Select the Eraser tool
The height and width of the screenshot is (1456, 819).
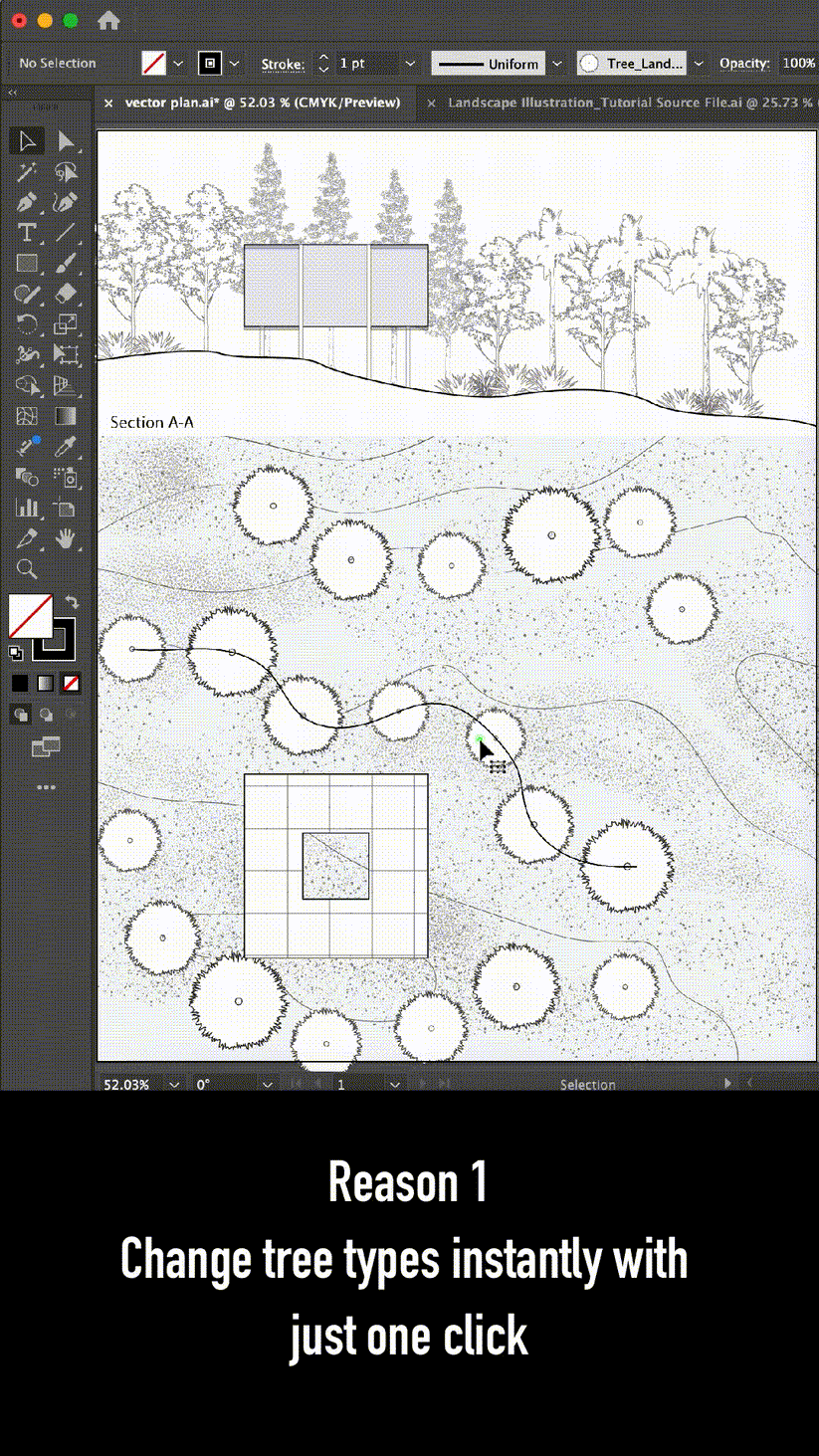66,295
